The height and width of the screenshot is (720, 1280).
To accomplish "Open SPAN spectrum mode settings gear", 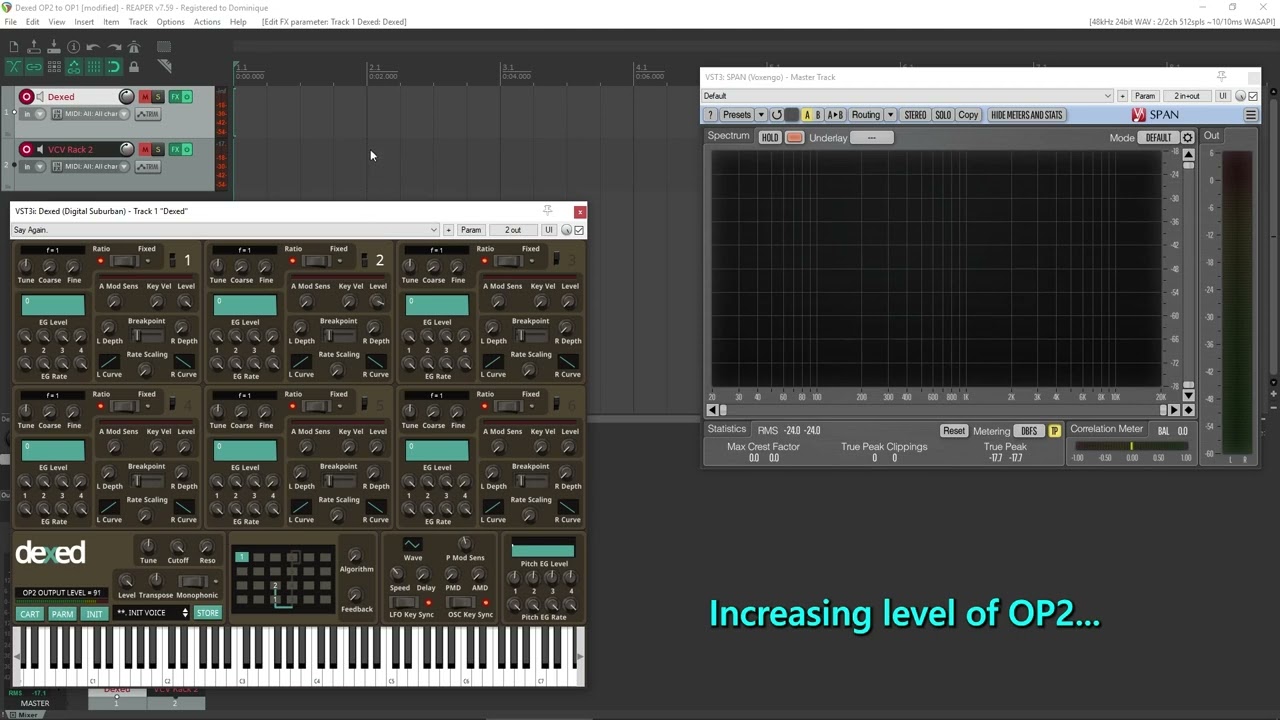I will pyautogui.click(x=1187, y=137).
